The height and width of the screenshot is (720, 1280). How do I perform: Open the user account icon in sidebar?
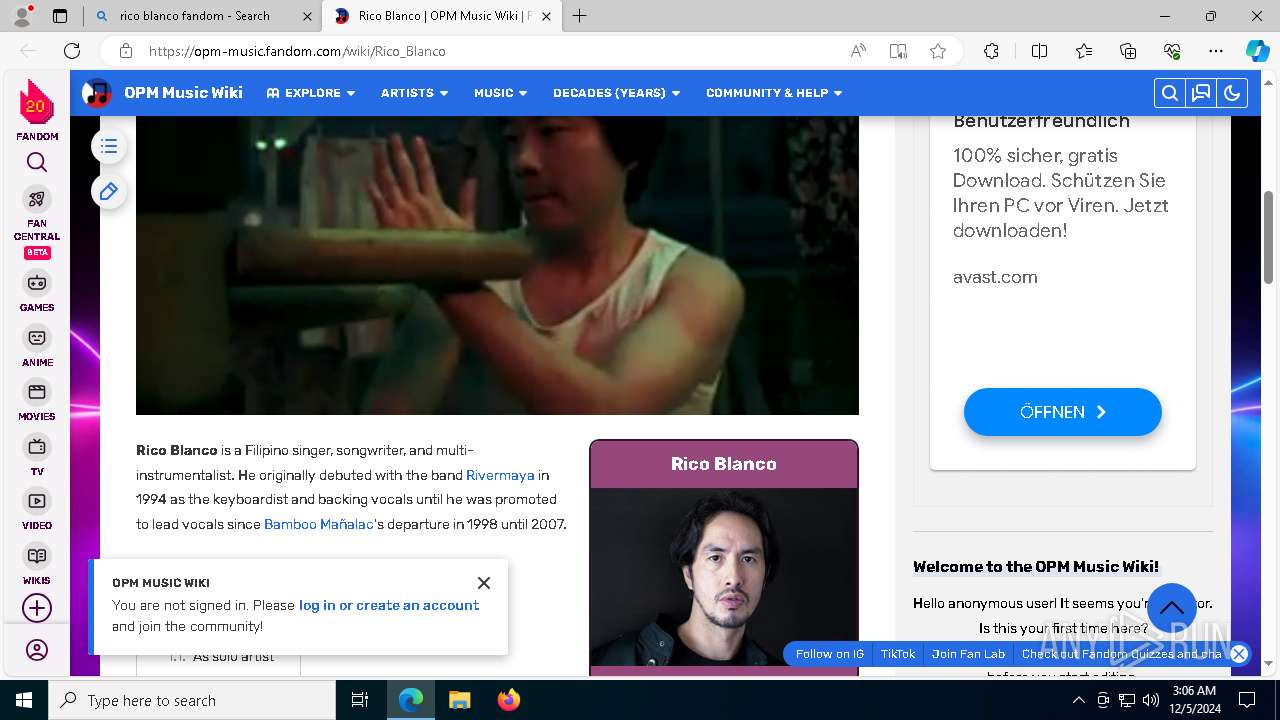pos(37,650)
